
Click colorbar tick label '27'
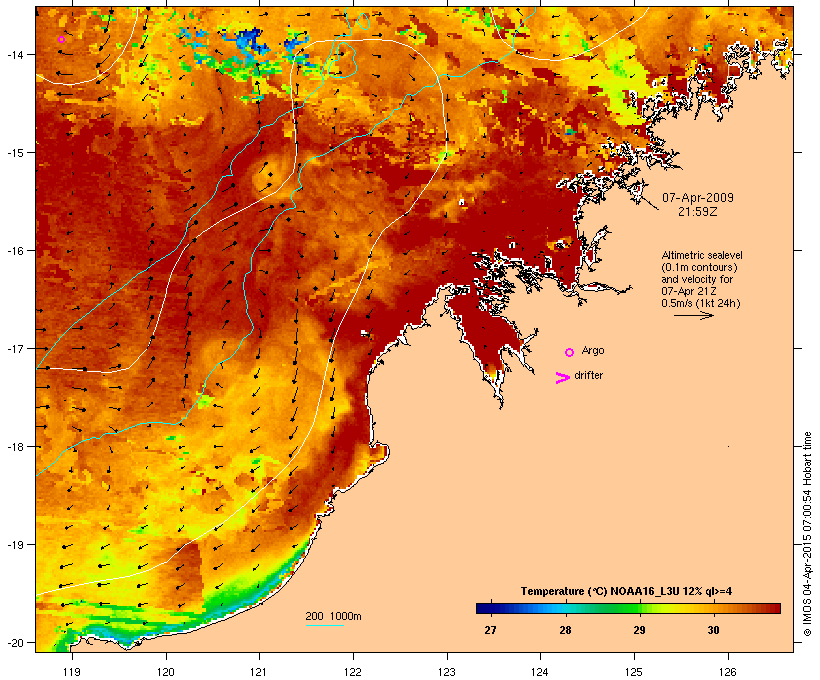click(x=490, y=630)
